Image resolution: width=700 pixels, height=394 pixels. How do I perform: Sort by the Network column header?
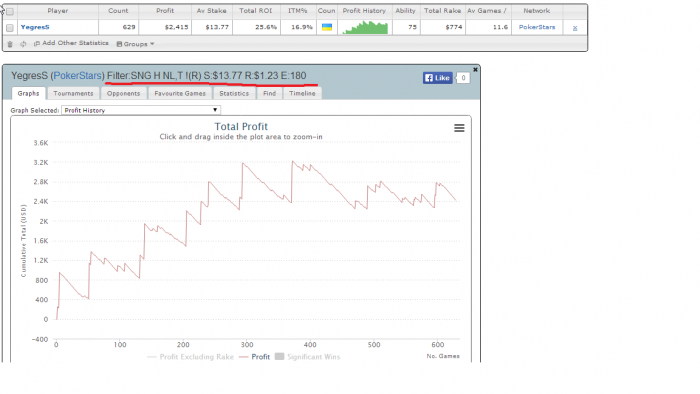(537, 11)
